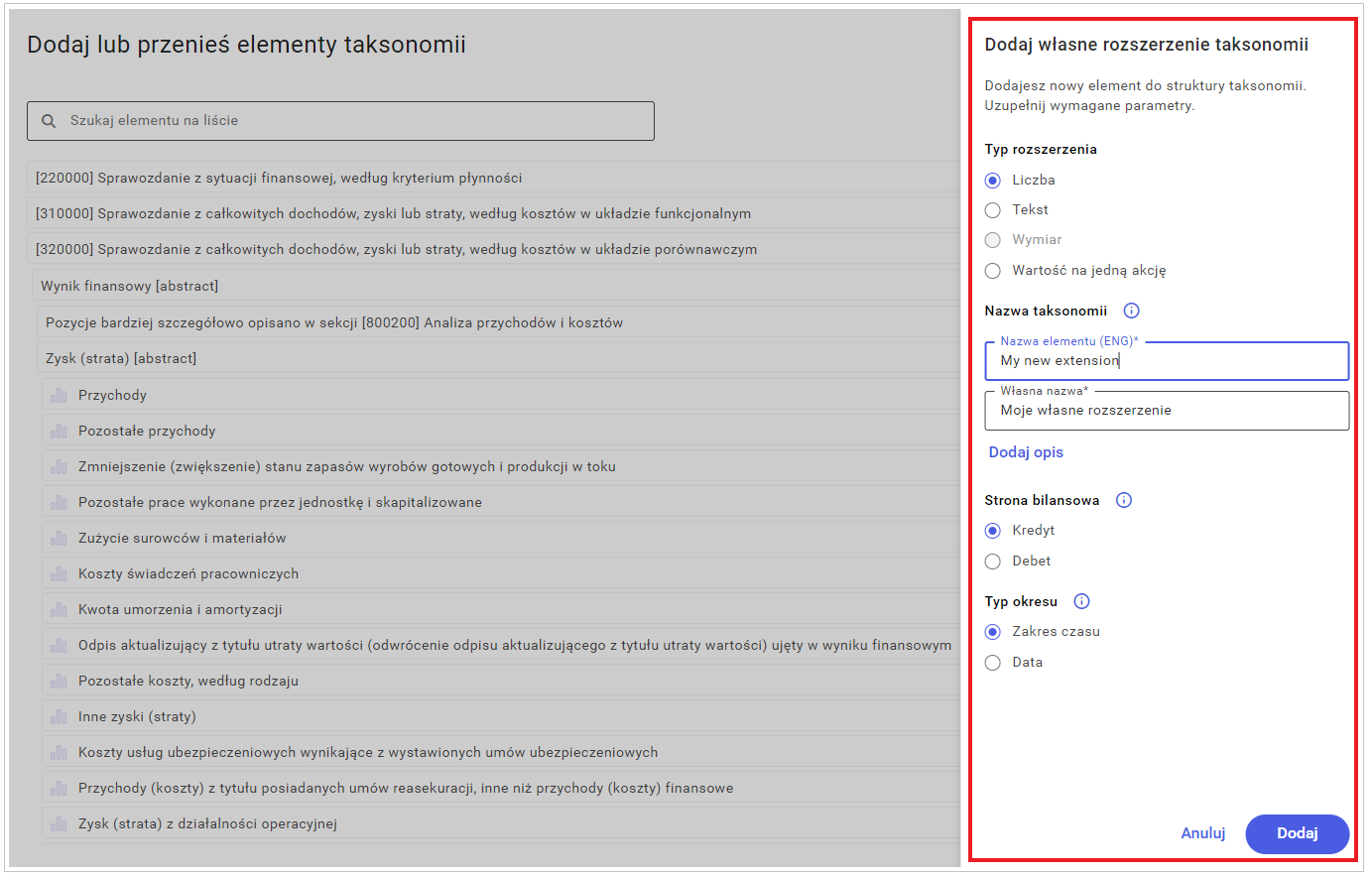Select the Liczba radio button
The image size is (1372, 877).
992,181
